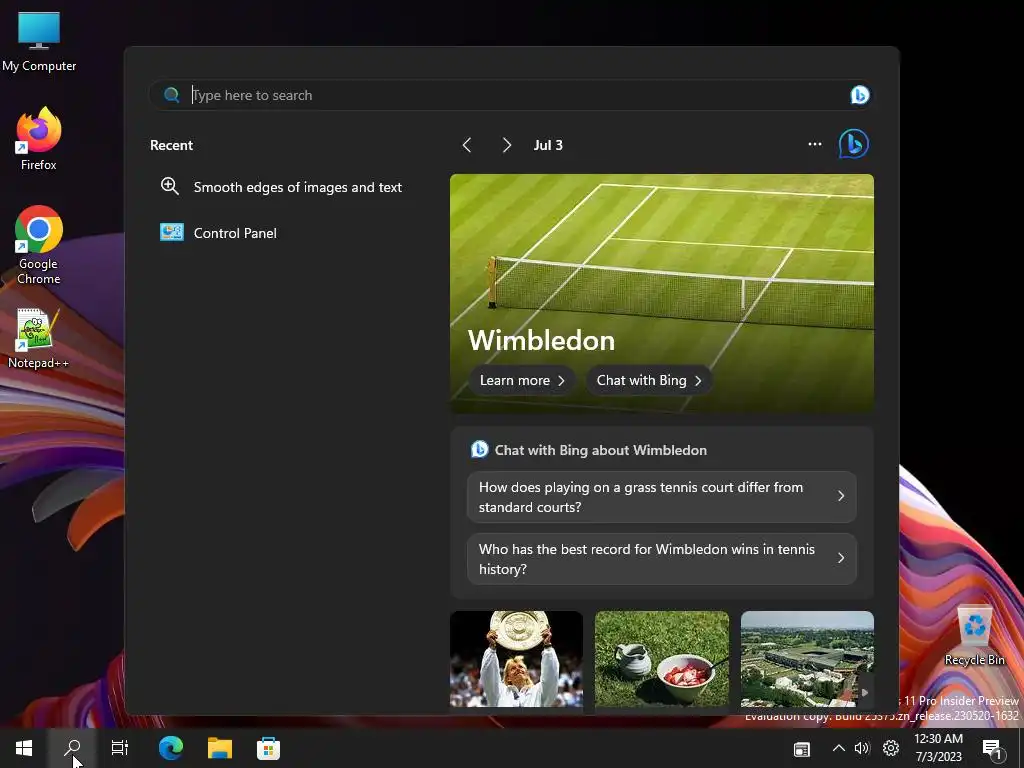Viewport: 1024px width, 768px height.
Task: Open File Explorer from taskbar
Action: 220,748
